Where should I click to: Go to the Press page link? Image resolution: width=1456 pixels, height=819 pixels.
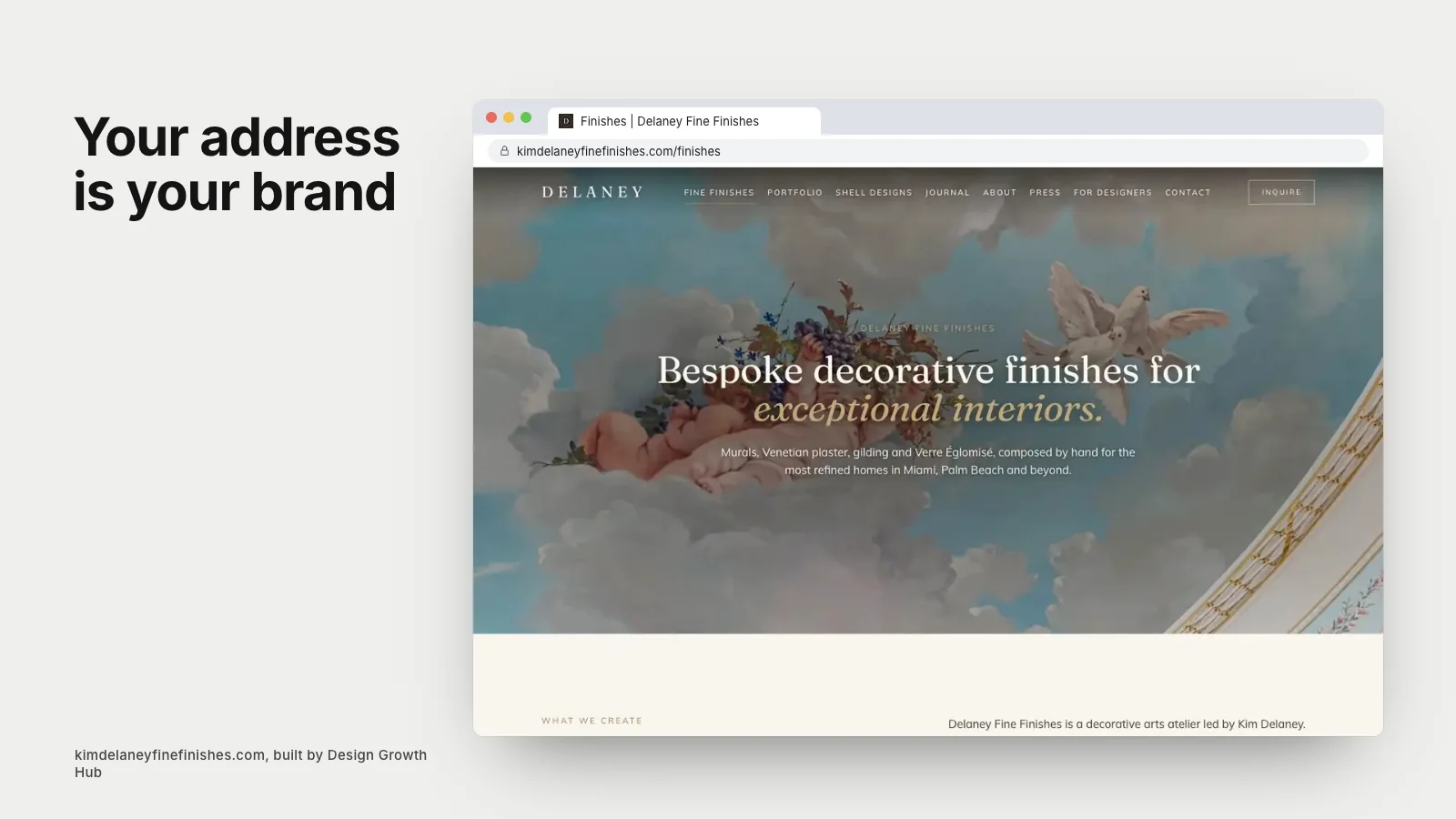pyautogui.click(x=1045, y=193)
